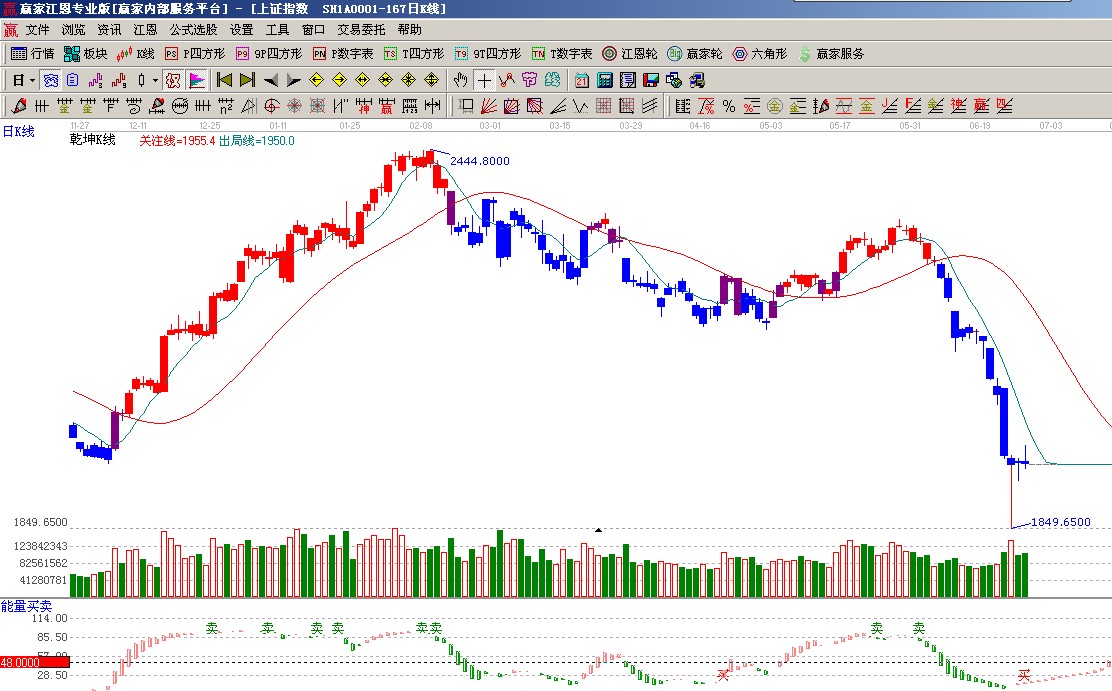Open the 公式选股 menu
Screen dimensions: 1112x691
pyautogui.click(x=193, y=30)
